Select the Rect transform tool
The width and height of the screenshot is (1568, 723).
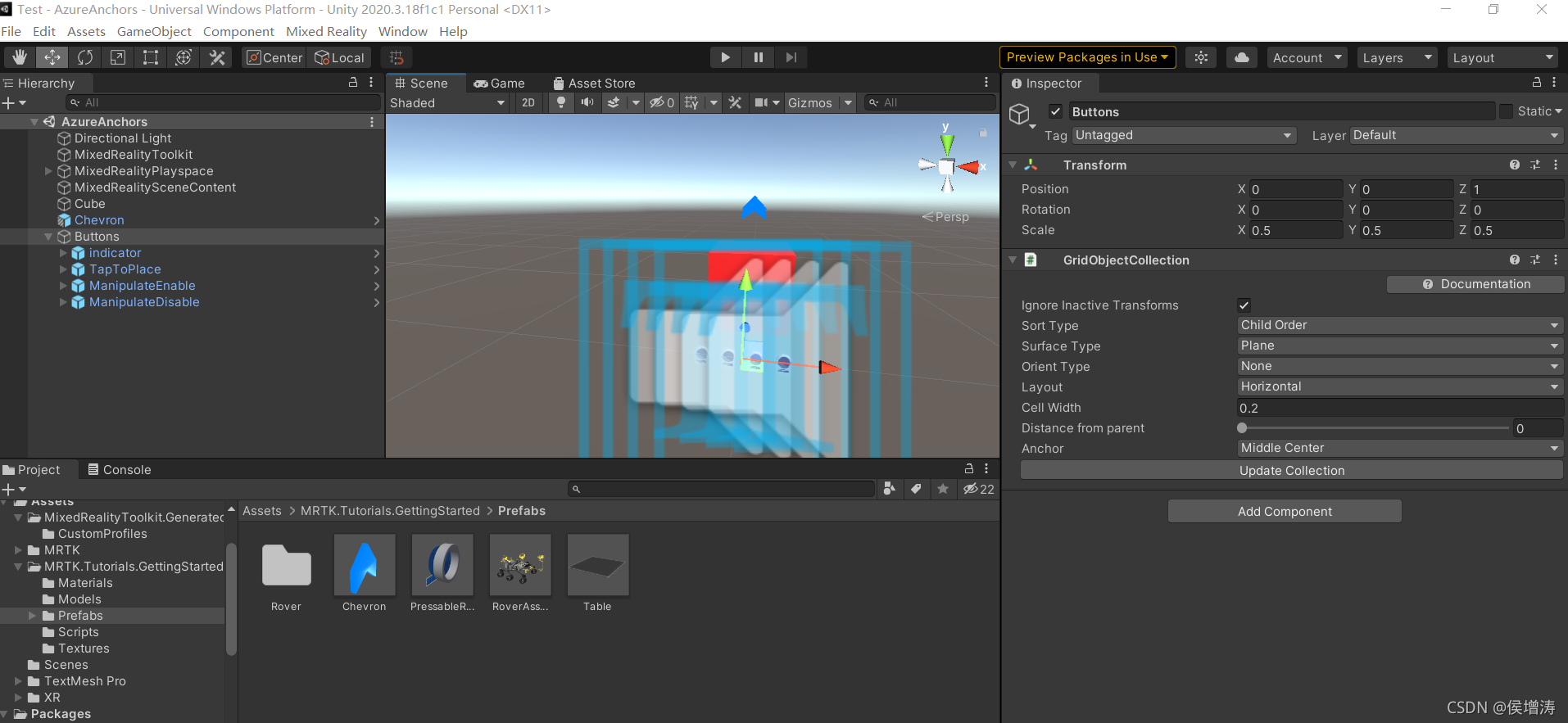tap(151, 57)
